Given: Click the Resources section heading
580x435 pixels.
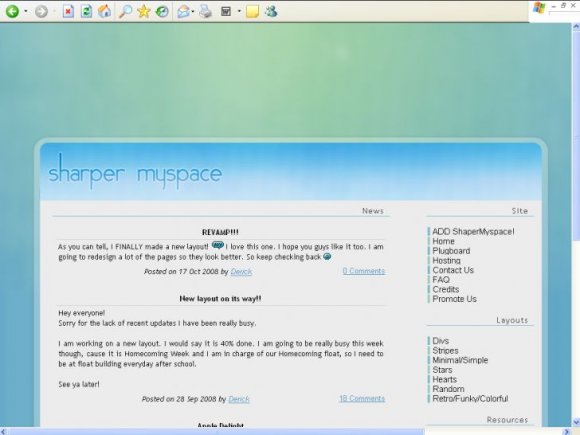Looking at the screenshot, I should point(507,420).
